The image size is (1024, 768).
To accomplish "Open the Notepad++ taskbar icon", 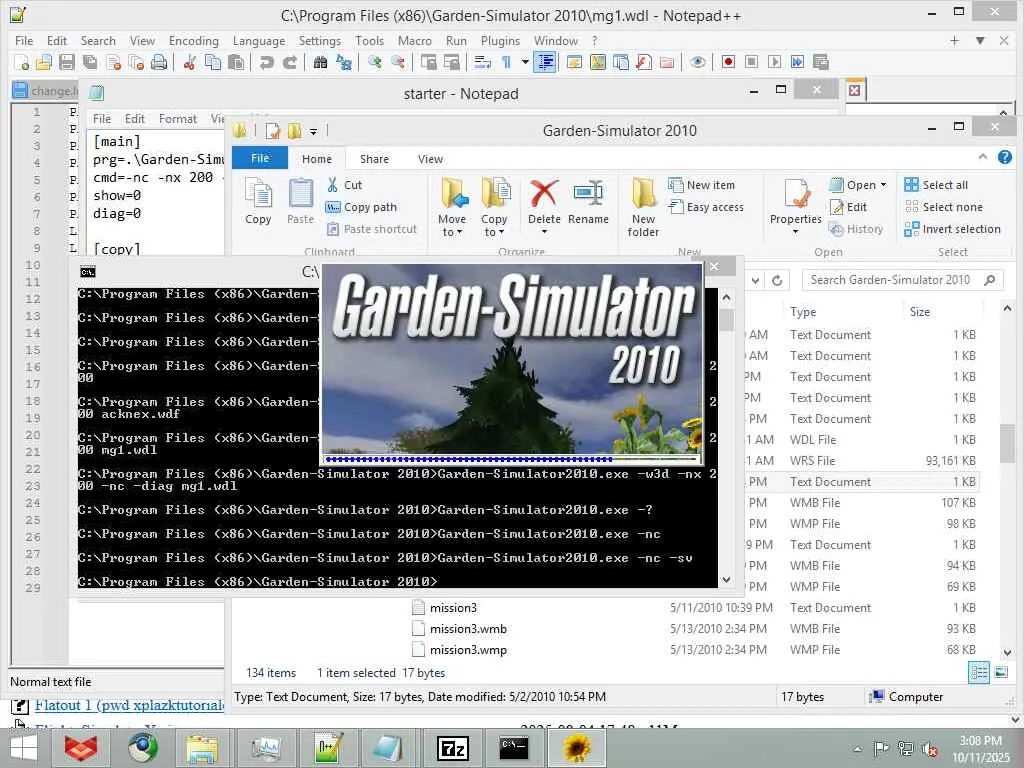I will [x=328, y=748].
